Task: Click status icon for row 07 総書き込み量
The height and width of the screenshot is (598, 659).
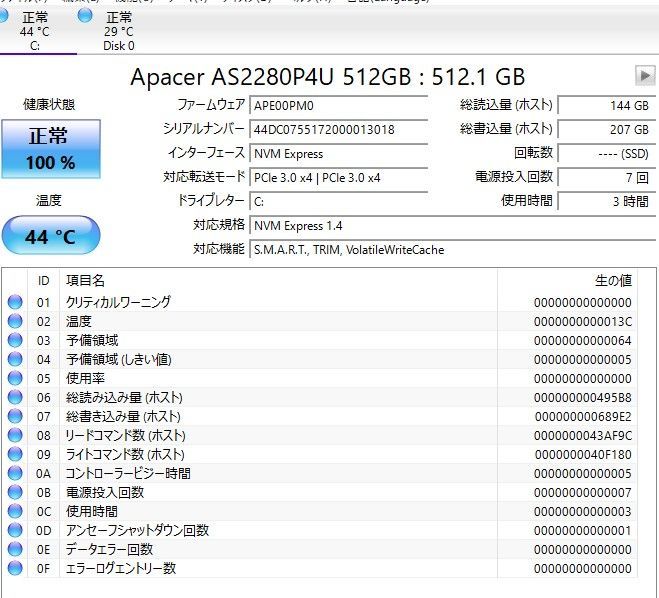Action: click(x=15, y=416)
